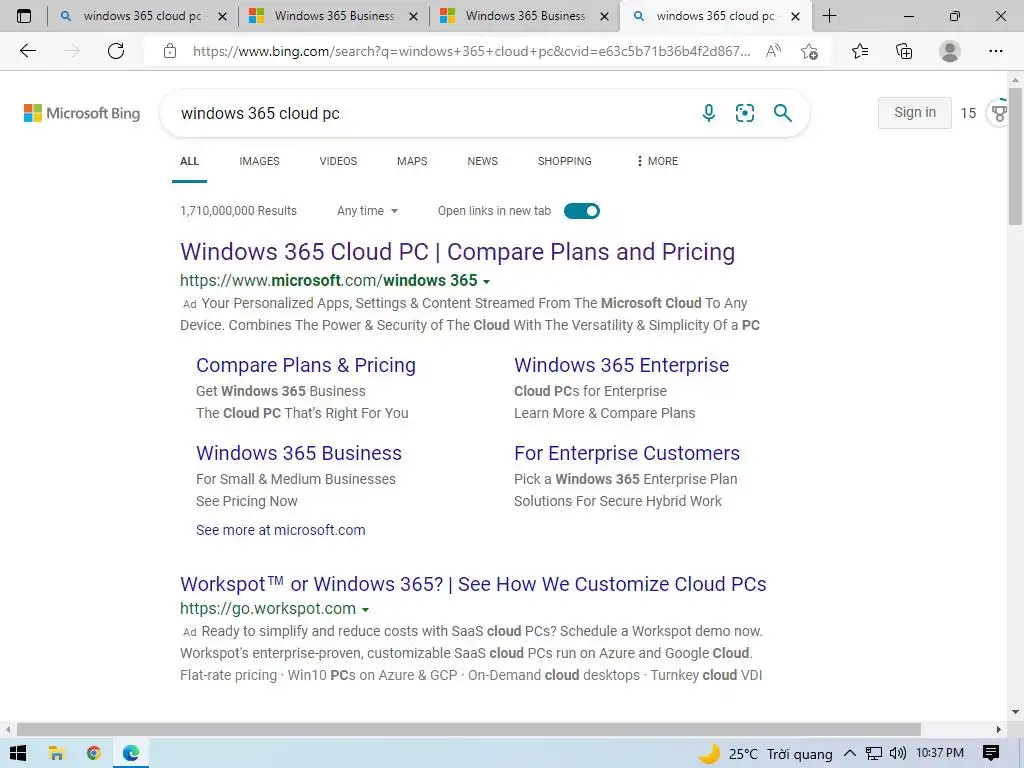Open Read aloud icon in address bar
This screenshot has width=1024, height=768.
(773, 51)
